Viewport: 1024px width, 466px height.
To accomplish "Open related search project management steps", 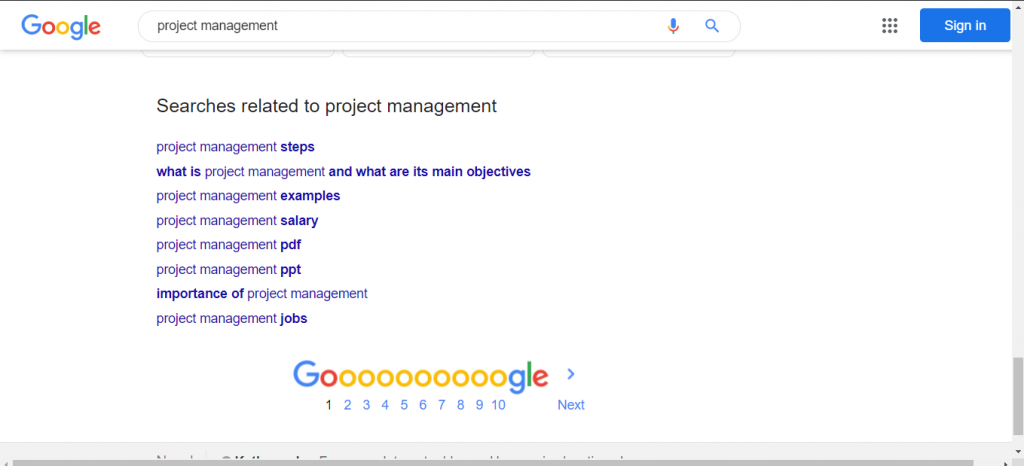I will click(x=235, y=147).
